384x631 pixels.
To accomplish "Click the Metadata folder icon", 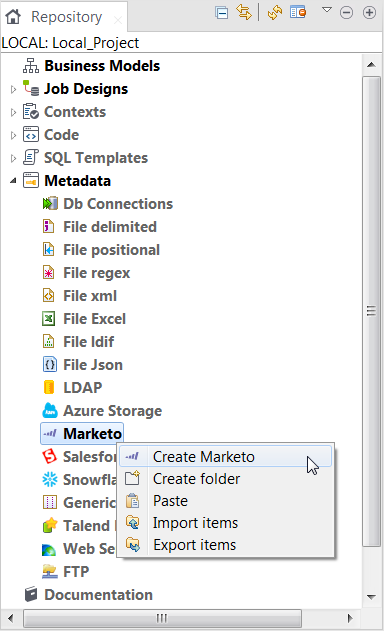I will [31, 181].
